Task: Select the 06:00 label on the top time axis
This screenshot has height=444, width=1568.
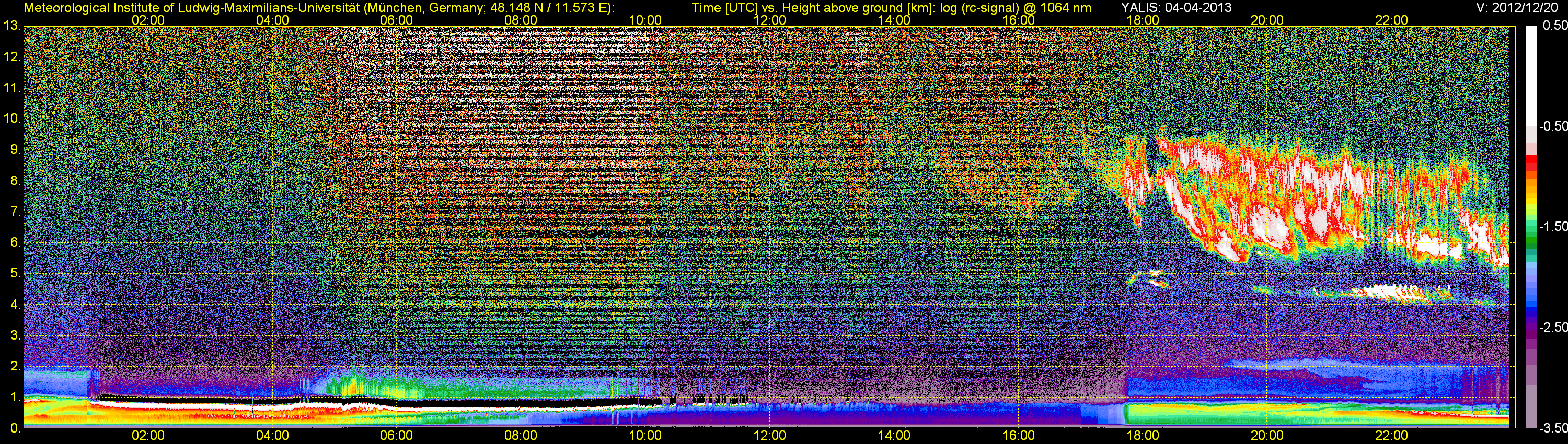Action: coord(396,20)
